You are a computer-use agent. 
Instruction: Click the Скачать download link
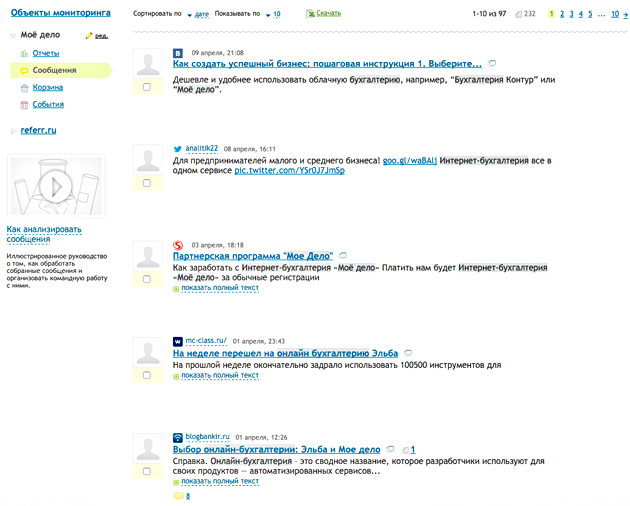point(328,13)
